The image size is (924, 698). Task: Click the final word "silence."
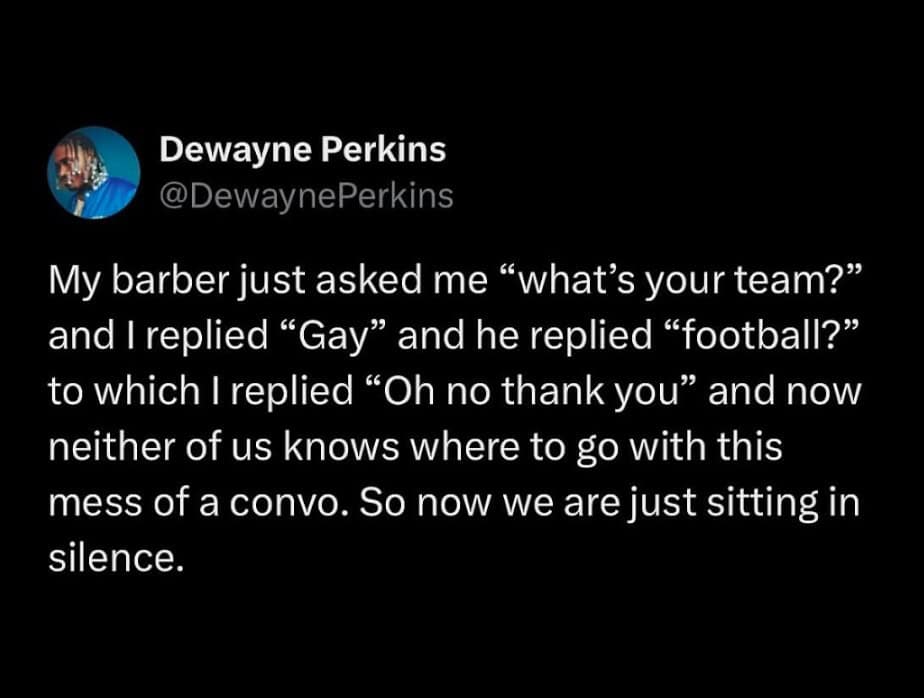[x=114, y=558]
